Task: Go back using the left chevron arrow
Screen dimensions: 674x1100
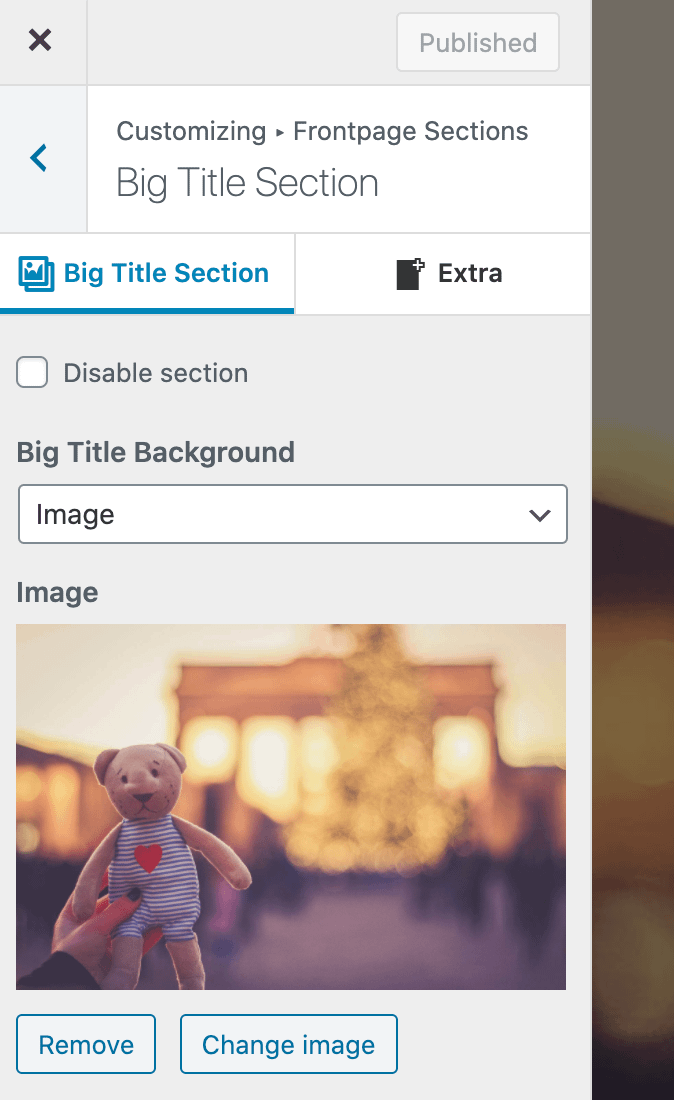Action: coord(39,158)
